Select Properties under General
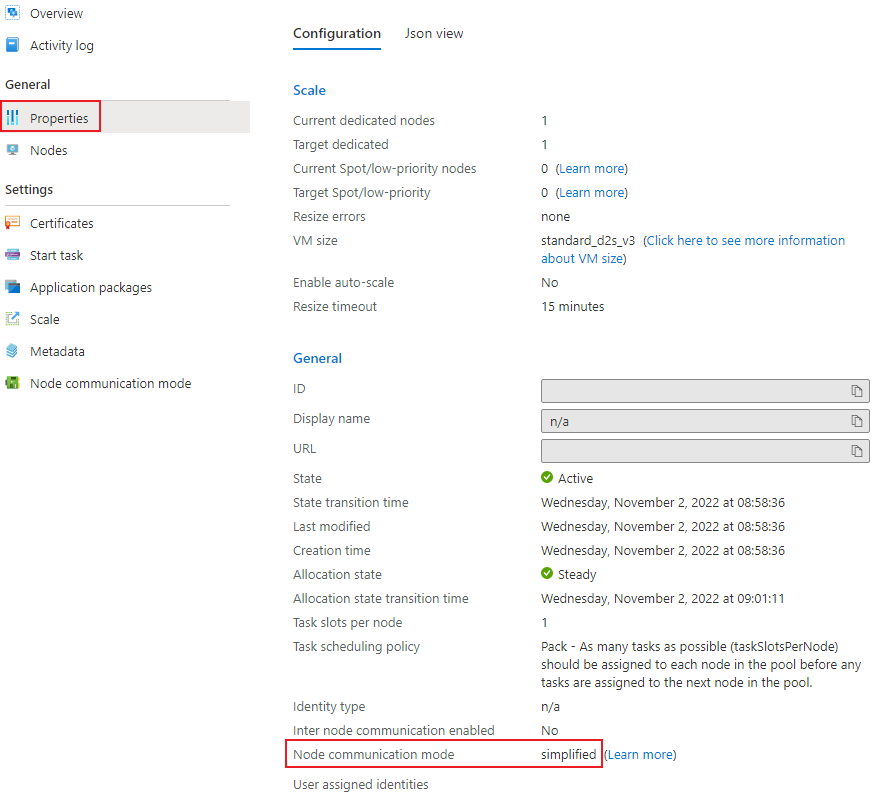879x807 pixels. point(60,117)
